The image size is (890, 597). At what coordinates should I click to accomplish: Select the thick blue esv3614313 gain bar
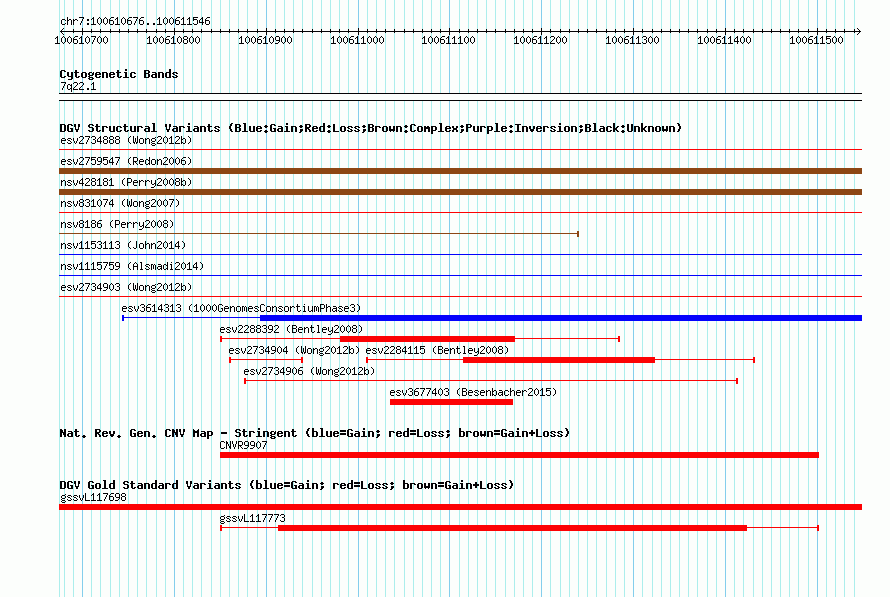point(561,318)
